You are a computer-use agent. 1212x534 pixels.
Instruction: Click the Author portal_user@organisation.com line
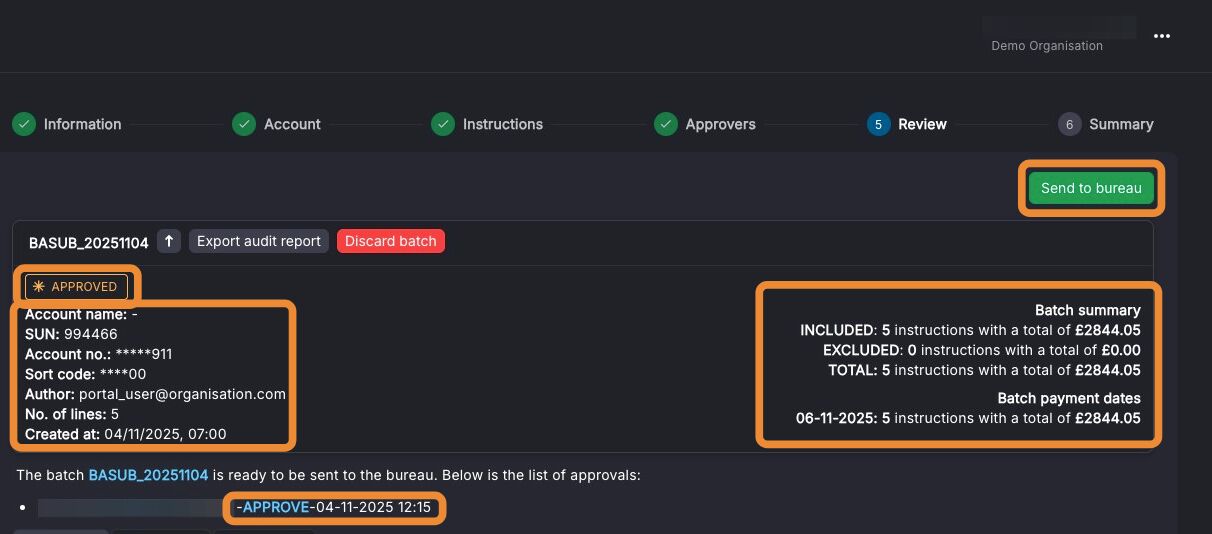pos(156,394)
